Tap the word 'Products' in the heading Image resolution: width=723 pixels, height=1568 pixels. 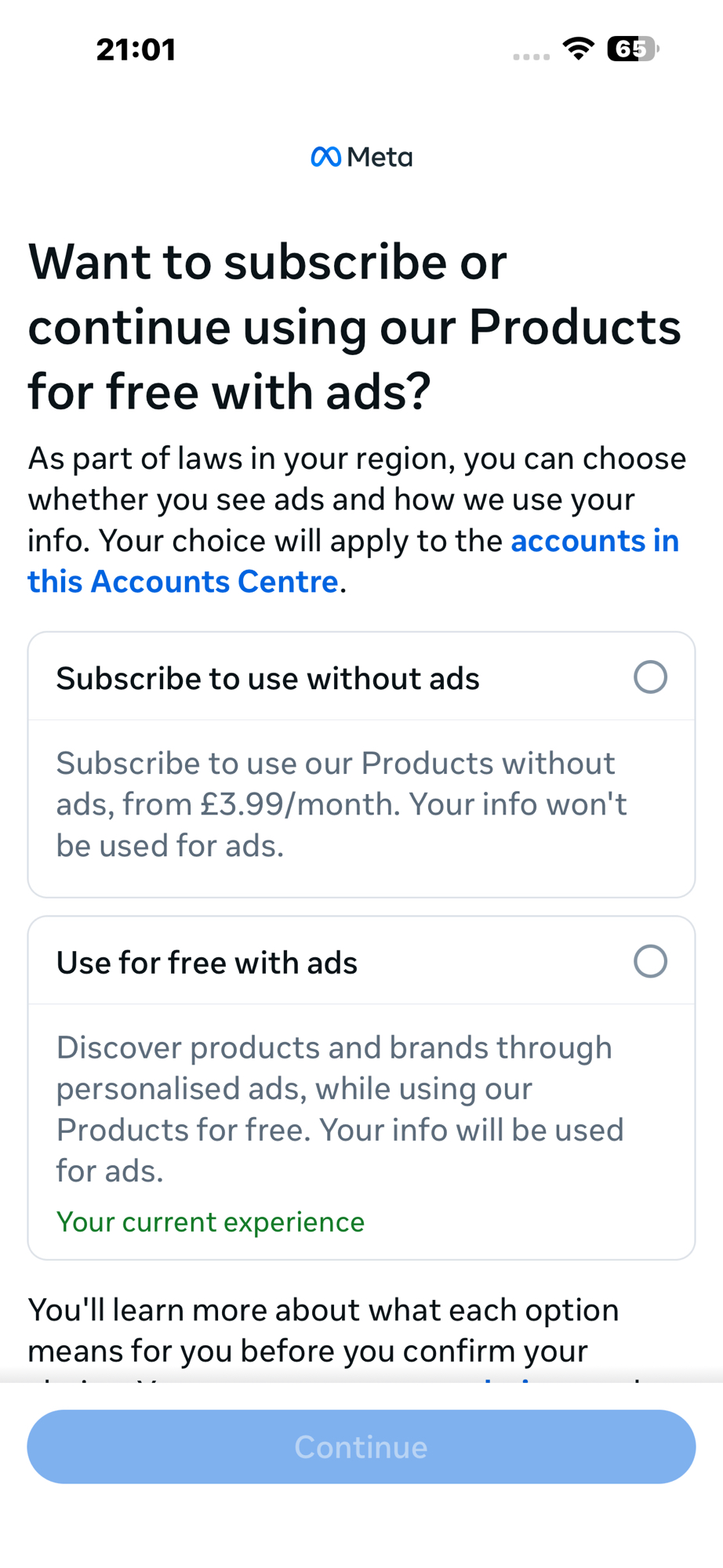click(575, 326)
